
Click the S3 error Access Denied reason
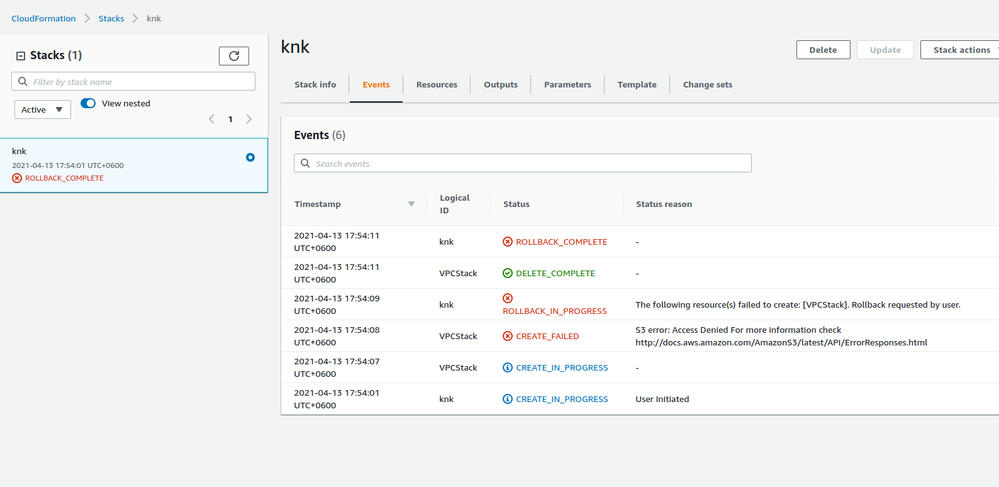point(781,336)
